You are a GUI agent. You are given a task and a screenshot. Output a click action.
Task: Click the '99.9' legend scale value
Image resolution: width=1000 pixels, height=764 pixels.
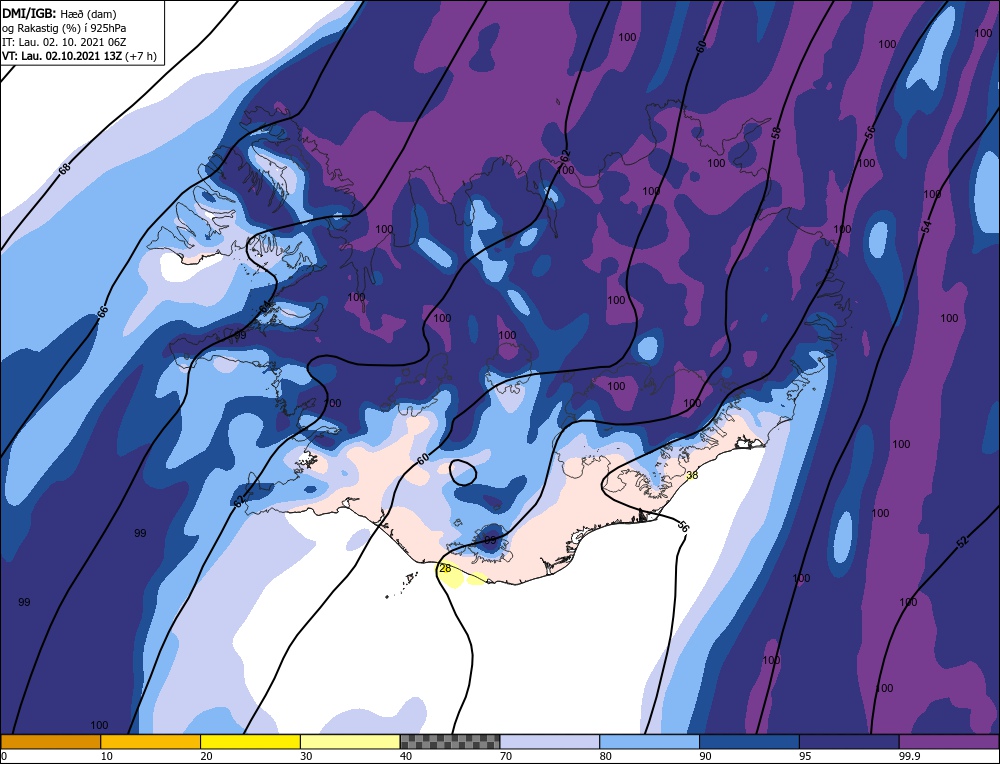pyautogui.click(x=908, y=756)
